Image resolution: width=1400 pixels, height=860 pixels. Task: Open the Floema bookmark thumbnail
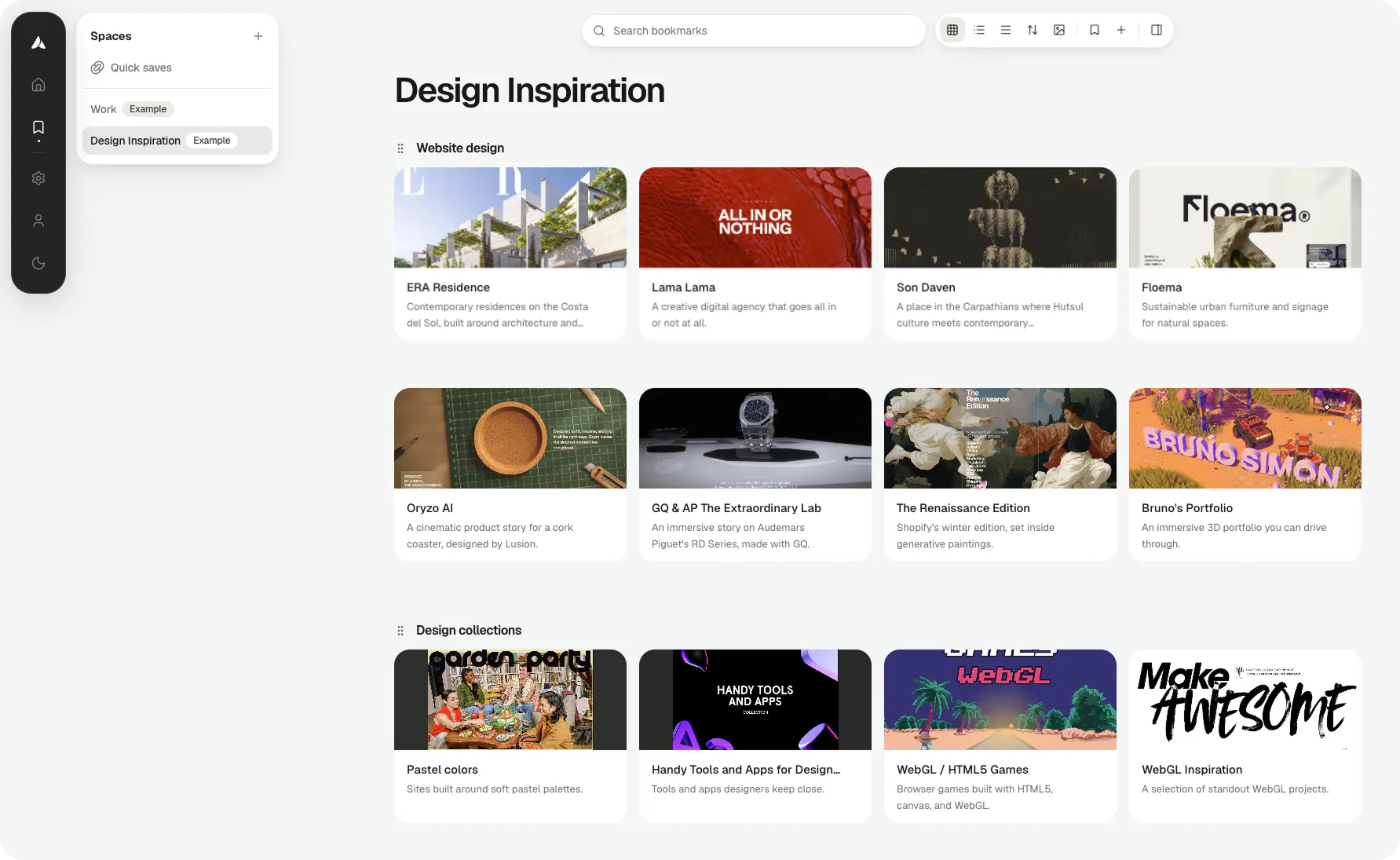[1245, 218]
